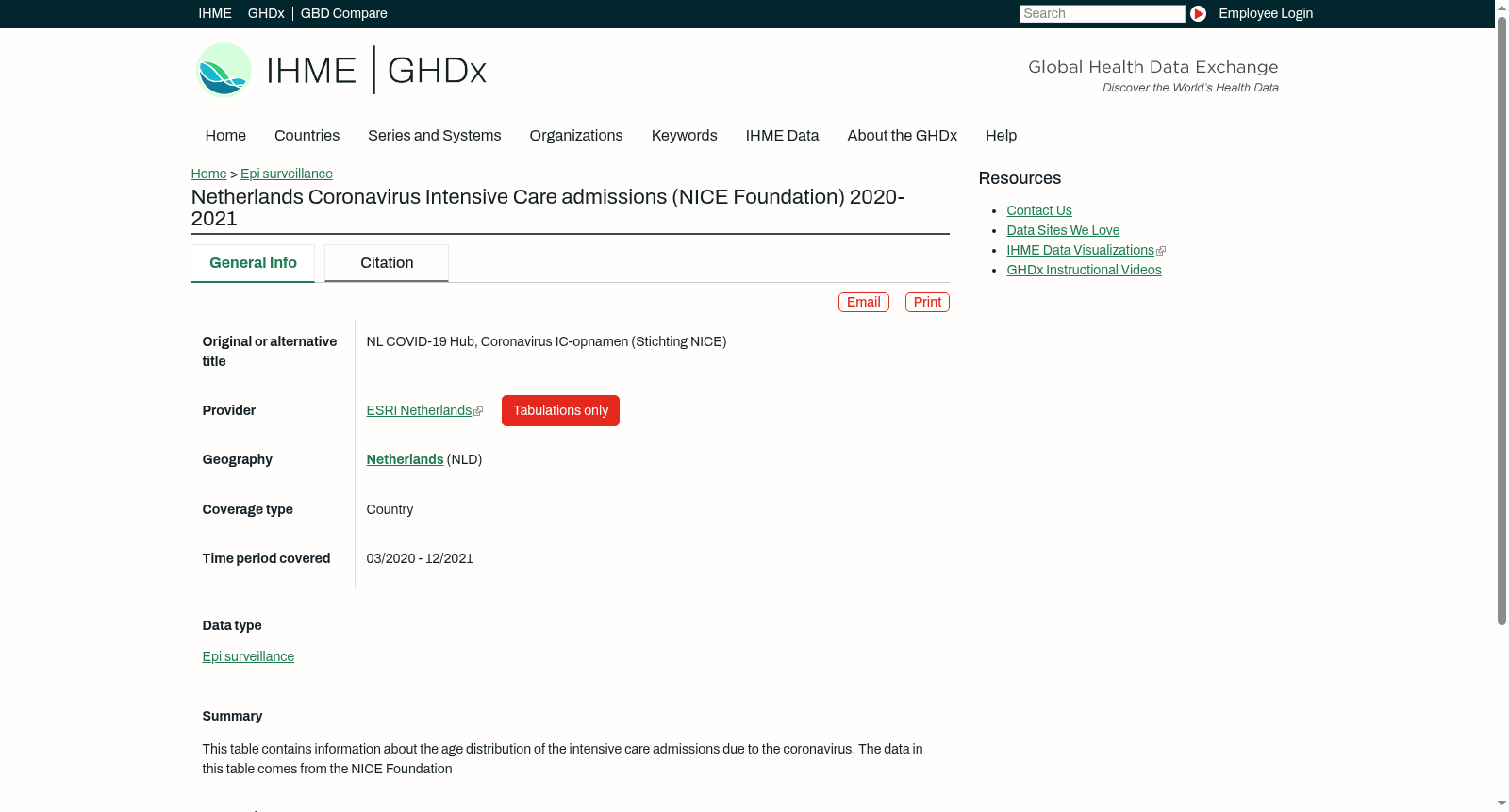Open the IHME Data Visualizations link
The height and width of the screenshot is (812, 1509).
(x=1080, y=250)
